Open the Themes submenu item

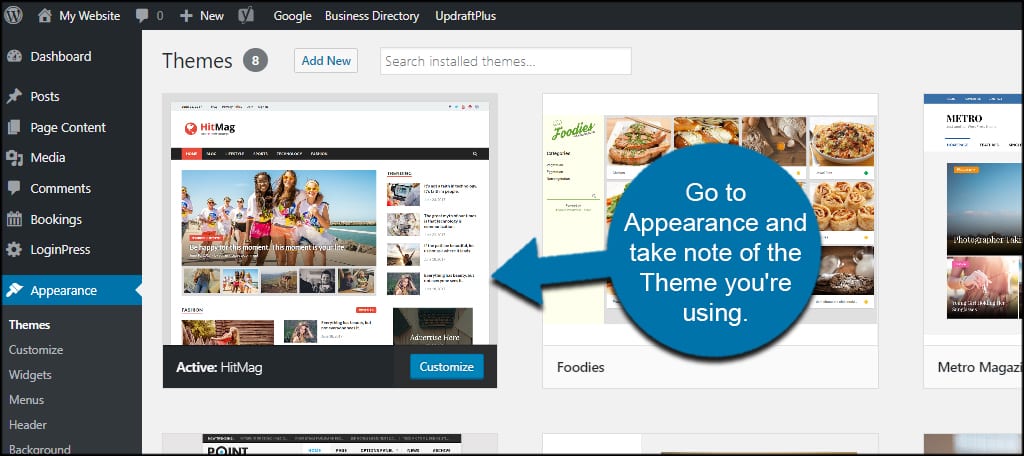point(29,325)
